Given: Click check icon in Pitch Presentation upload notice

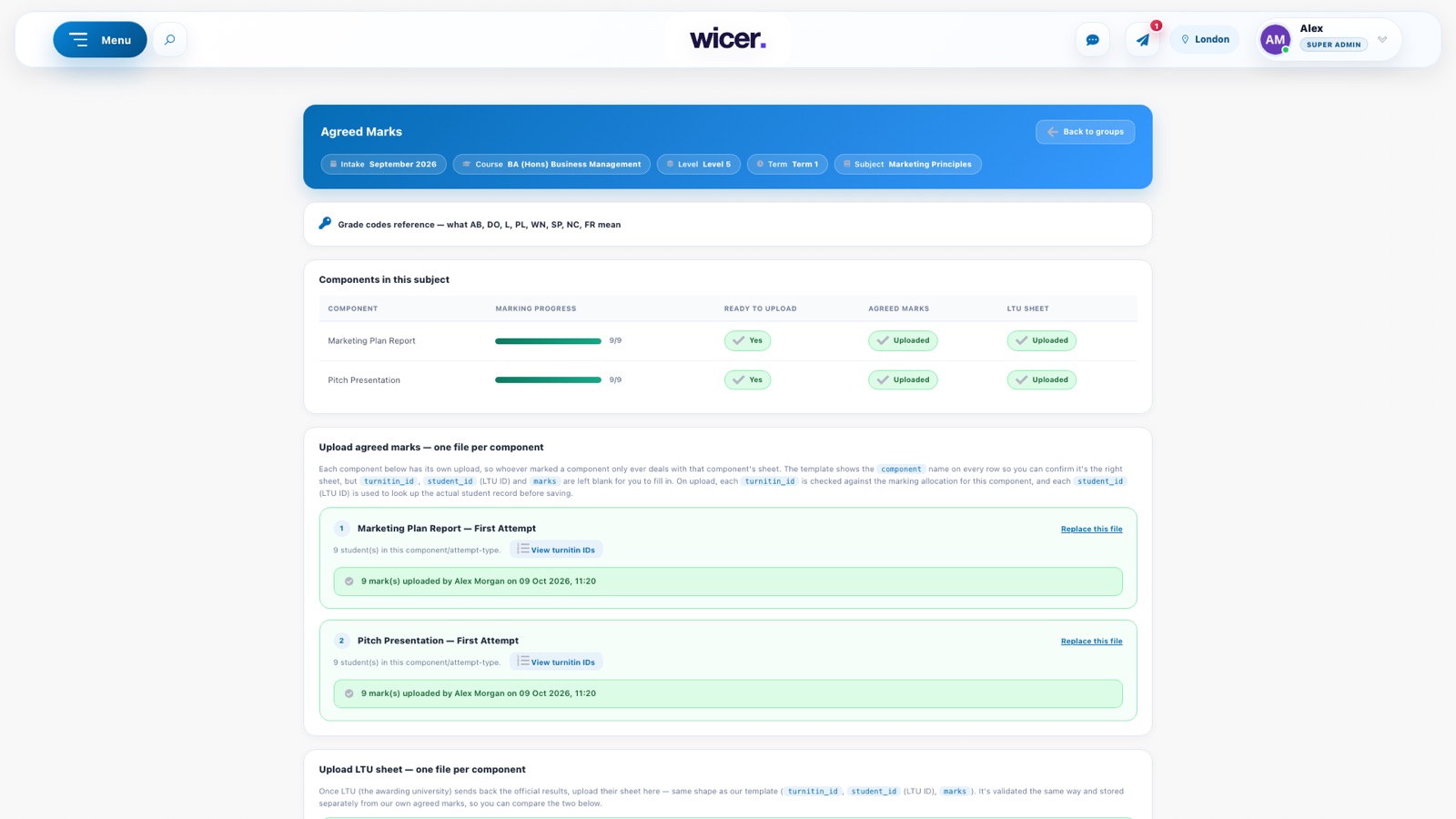Looking at the screenshot, I should point(349,693).
